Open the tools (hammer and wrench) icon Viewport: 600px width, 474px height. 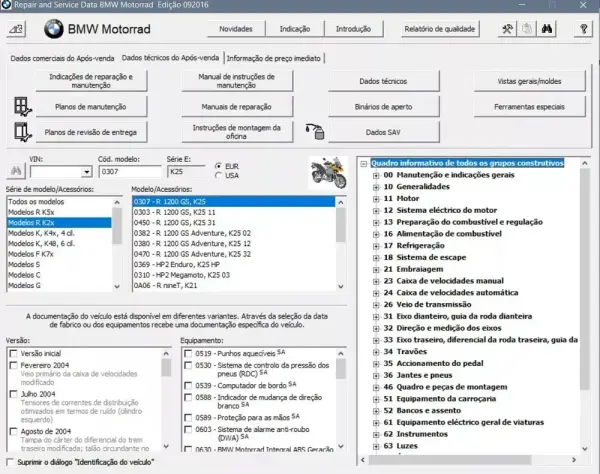507,29
